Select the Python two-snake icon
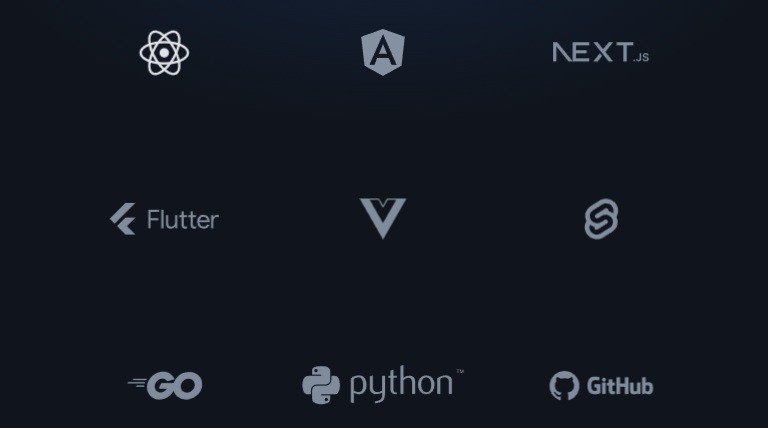Image resolution: width=768 pixels, height=428 pixels. click(x=321, y=385)
